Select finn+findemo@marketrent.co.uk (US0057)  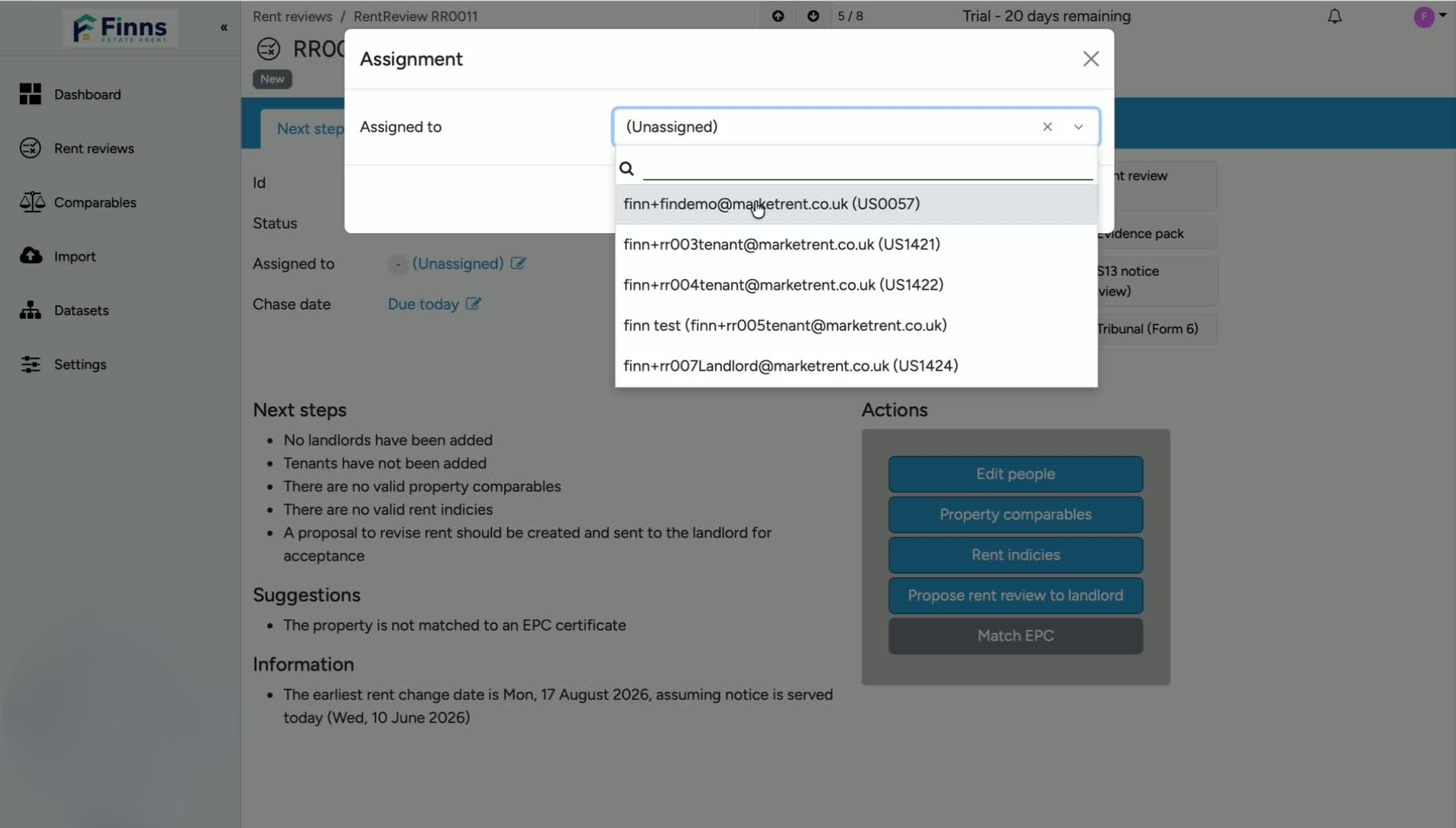click(x=856, y=204)
